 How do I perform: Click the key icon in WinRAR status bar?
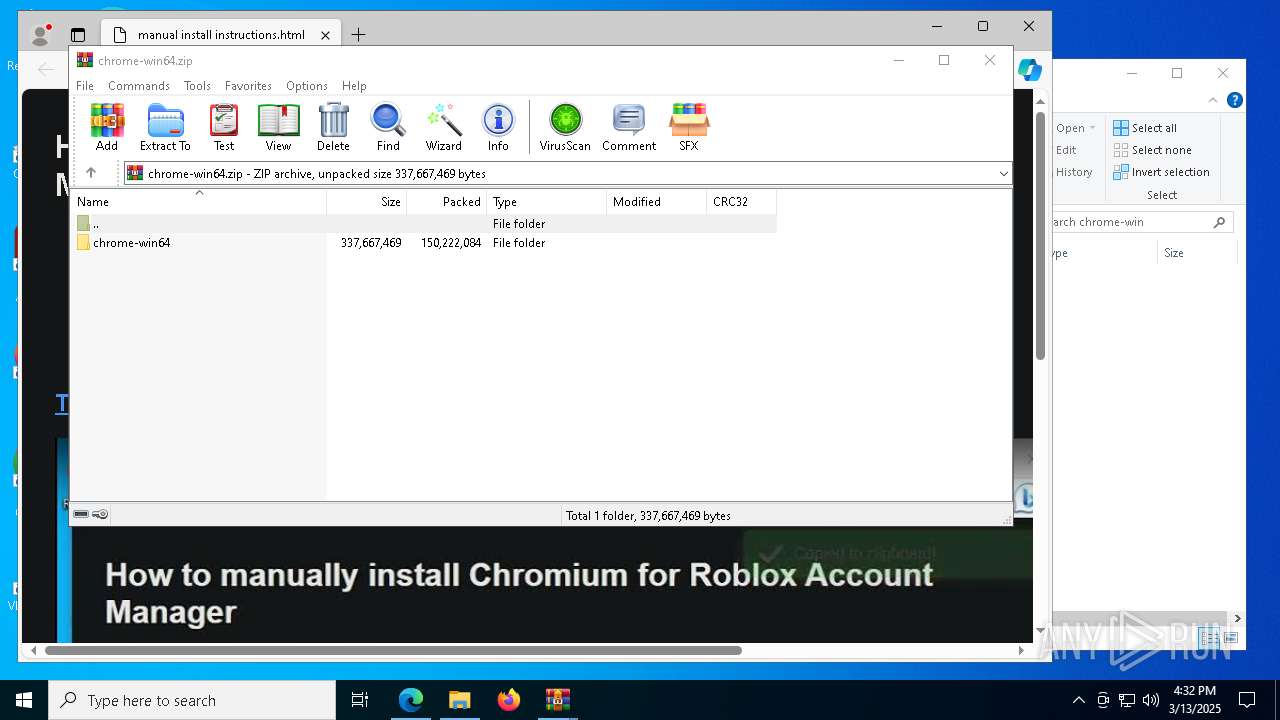[x=100, y=514]
